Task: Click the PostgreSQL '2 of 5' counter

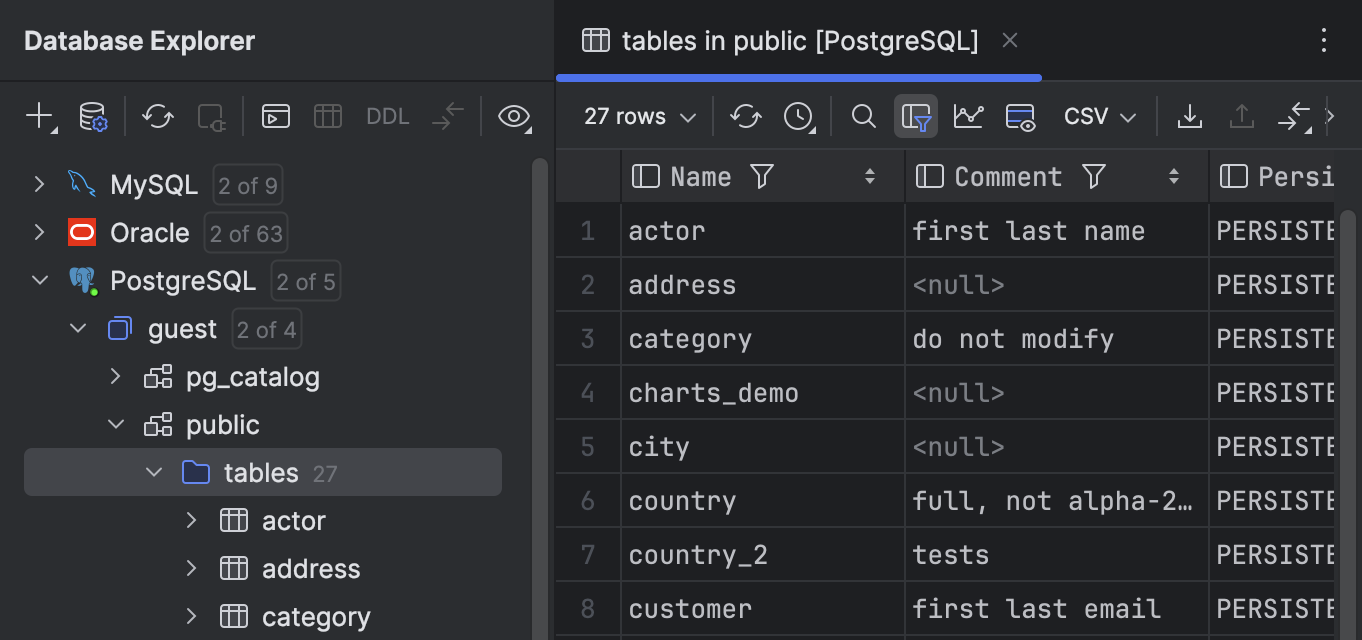Action: (306, 281)
